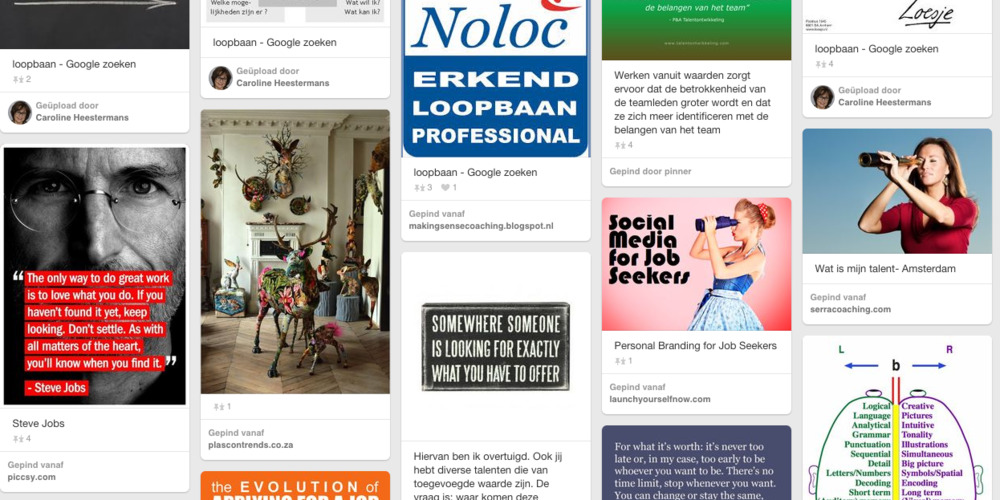Viewport: 1000px width, 500px height.
Task: Click repin icon under Noloc loopbaan pin
Action: point(419,188)
